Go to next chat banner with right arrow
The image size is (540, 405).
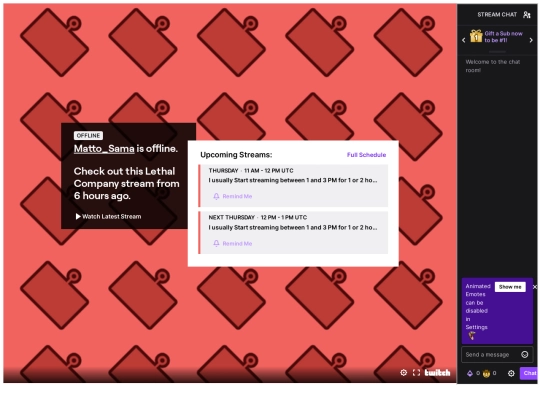click(531, 40)
